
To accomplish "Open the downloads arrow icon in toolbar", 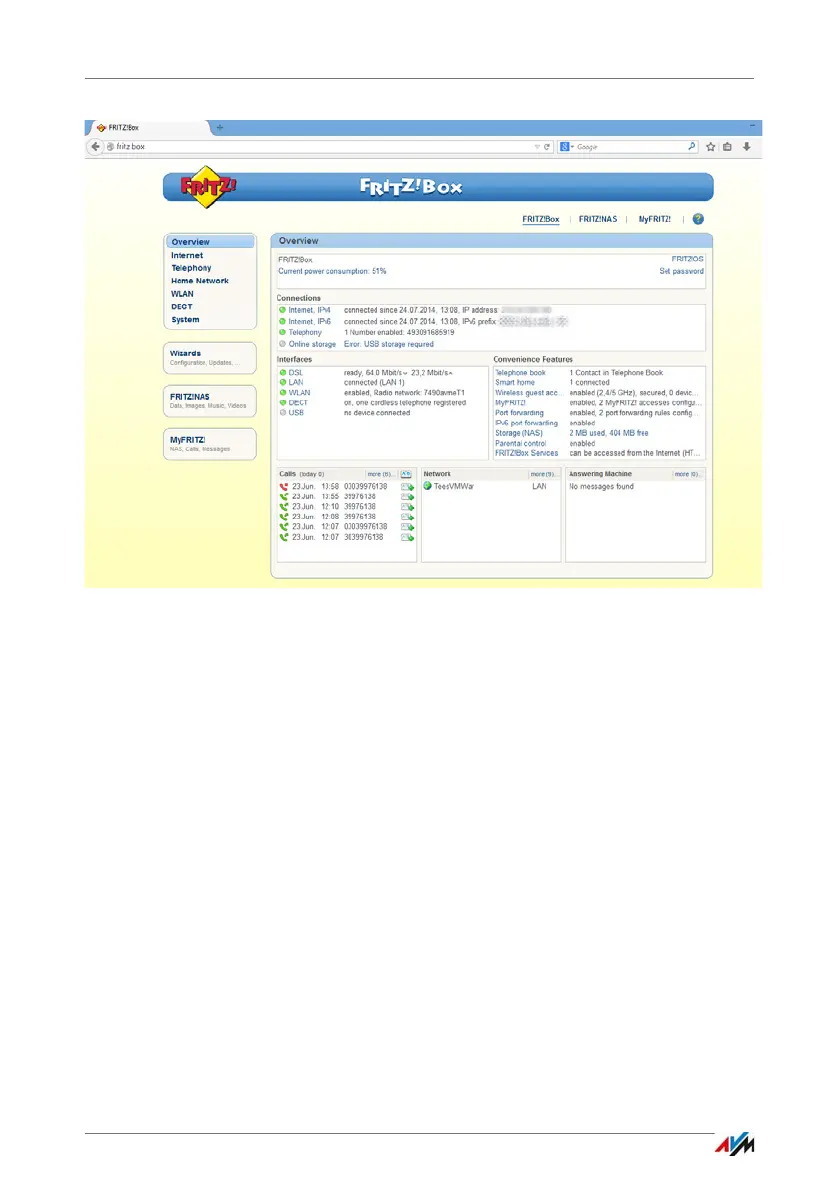I will click(x=747, y=147).
